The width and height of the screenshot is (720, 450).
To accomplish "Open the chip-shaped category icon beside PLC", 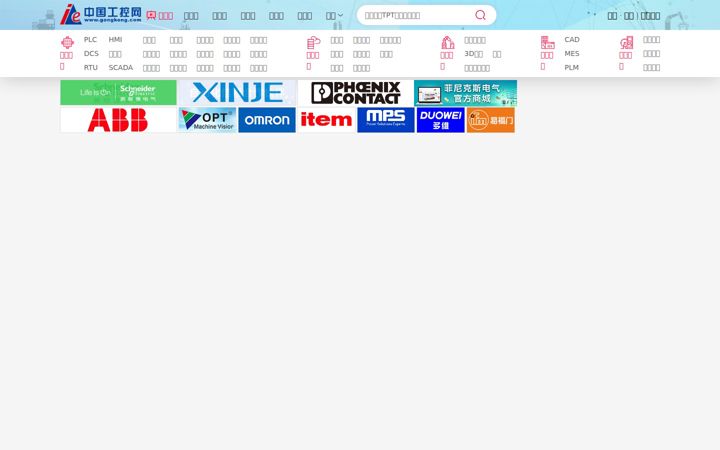I will (67, 42).
